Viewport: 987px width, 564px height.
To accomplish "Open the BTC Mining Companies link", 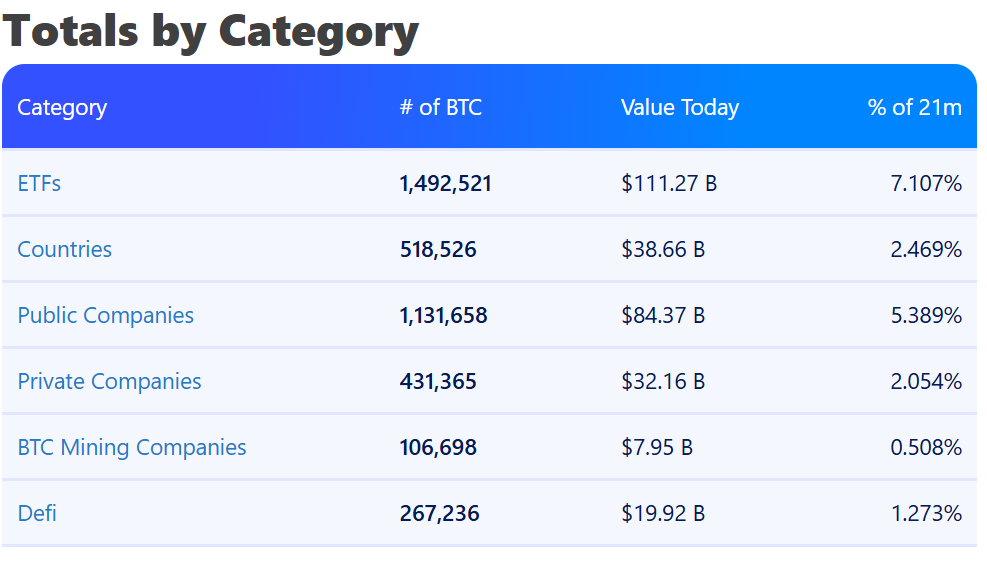I will coord(132,448).
